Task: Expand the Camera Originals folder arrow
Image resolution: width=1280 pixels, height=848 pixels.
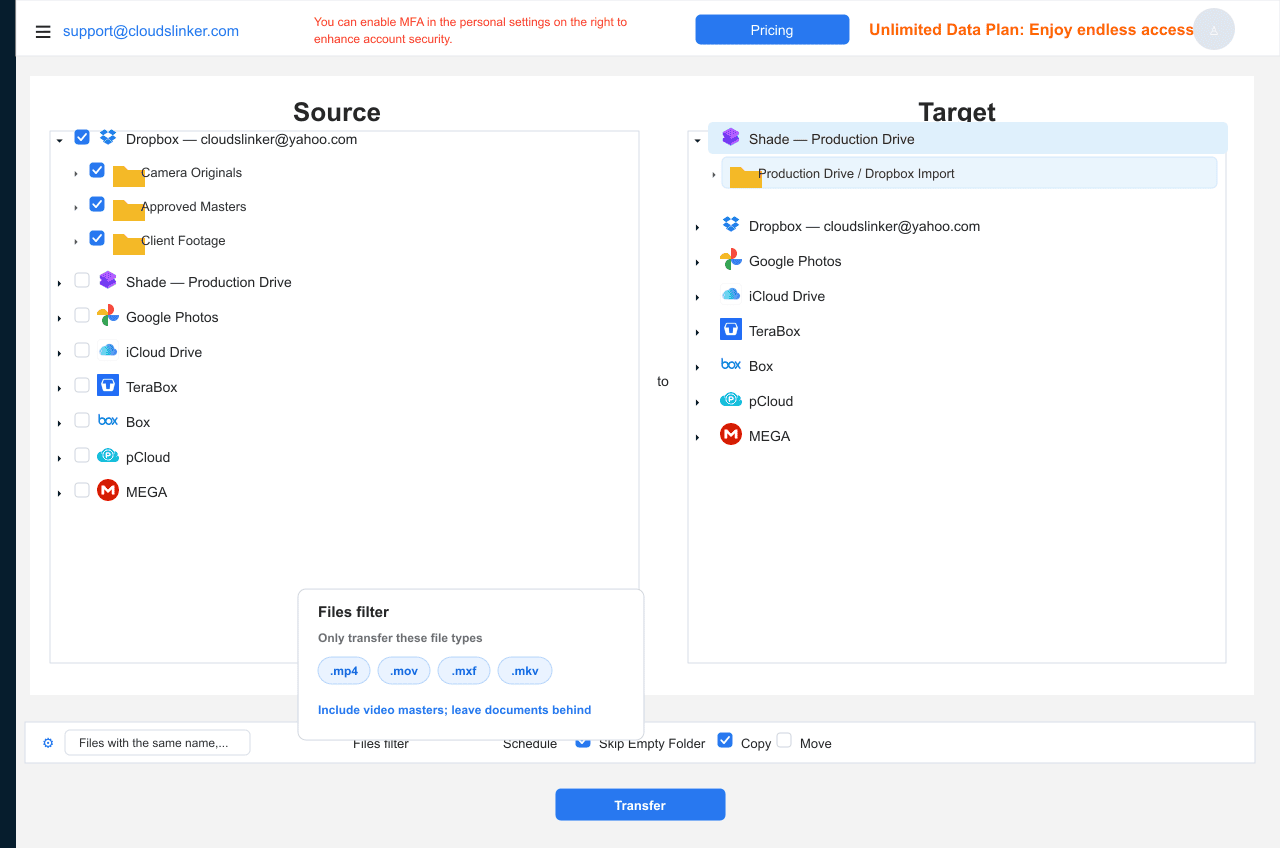Action: [76, 174]
